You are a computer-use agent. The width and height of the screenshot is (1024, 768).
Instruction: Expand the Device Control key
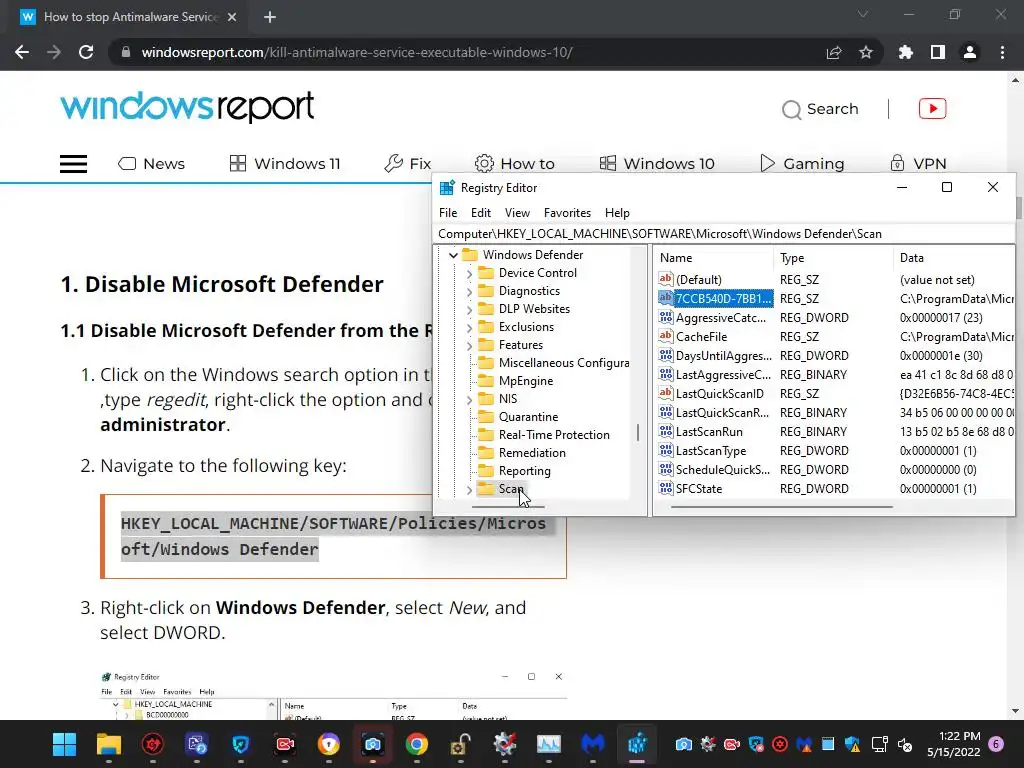coord(470,274)
